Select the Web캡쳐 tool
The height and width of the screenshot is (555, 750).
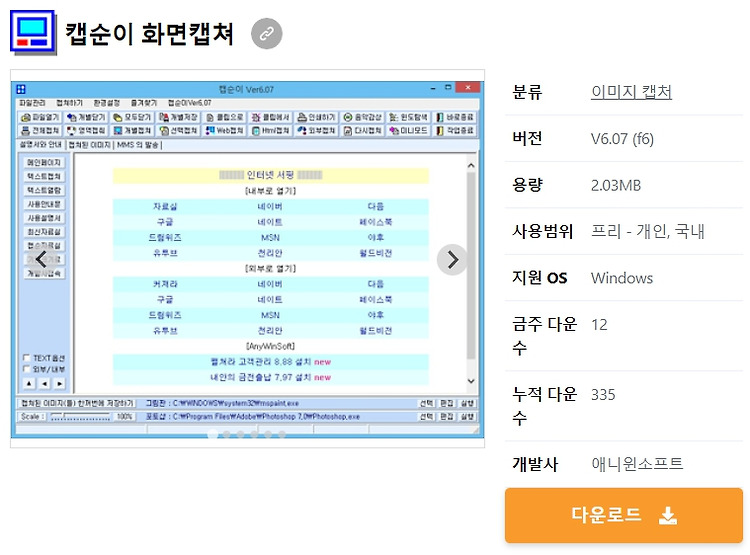tap(224, 130)
